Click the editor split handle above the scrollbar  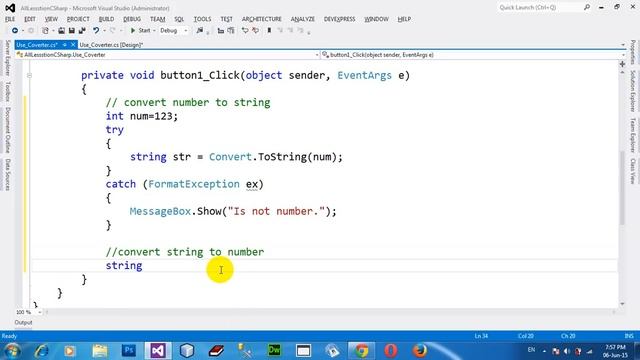(622, 64)
